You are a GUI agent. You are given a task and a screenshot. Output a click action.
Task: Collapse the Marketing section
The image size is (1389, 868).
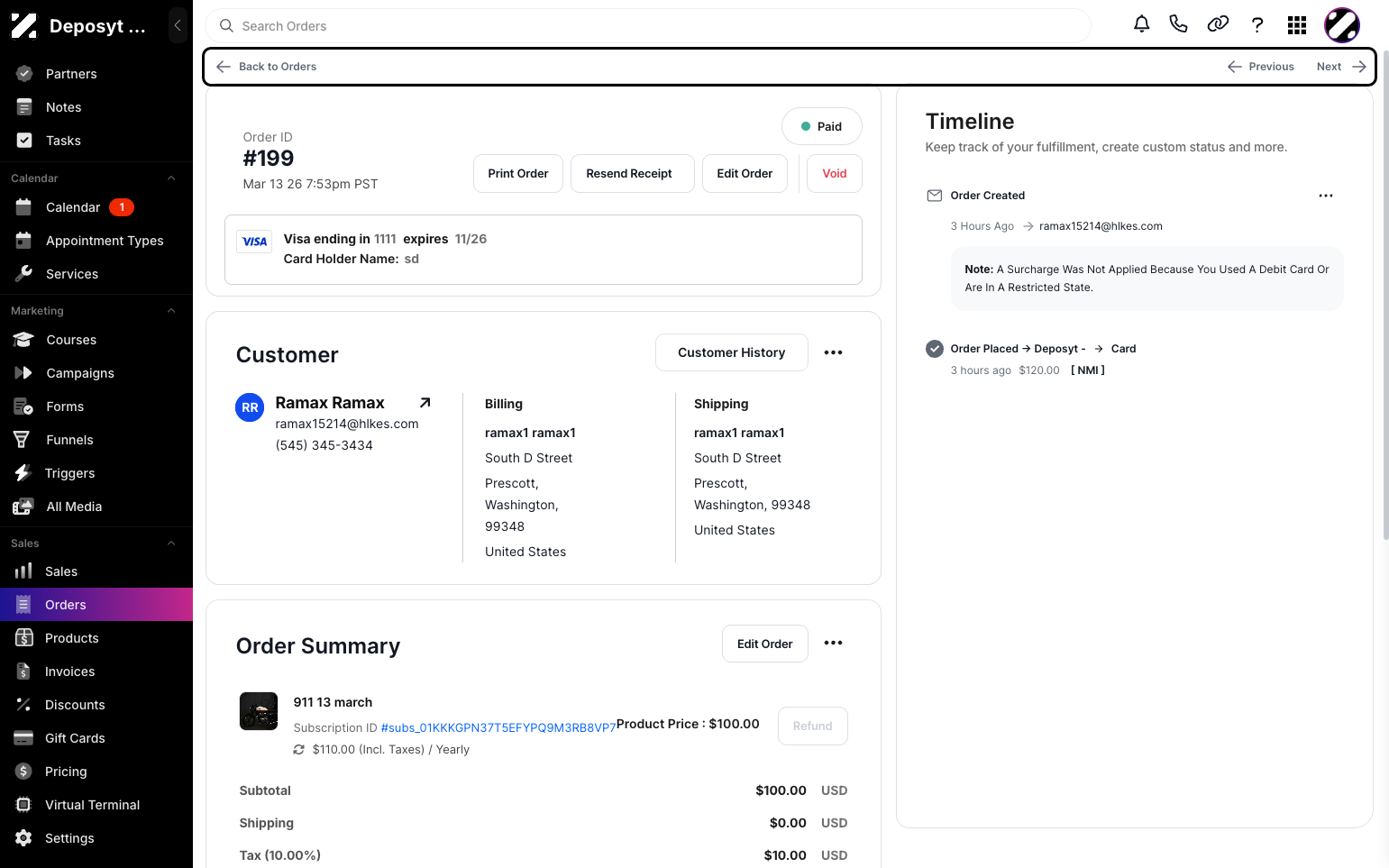tap(171, 311)
